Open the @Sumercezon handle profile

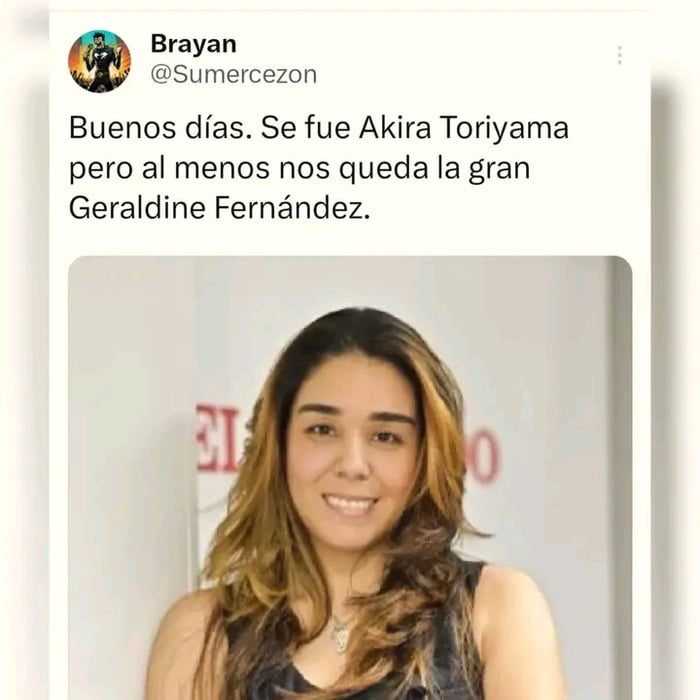pos(233,75)
